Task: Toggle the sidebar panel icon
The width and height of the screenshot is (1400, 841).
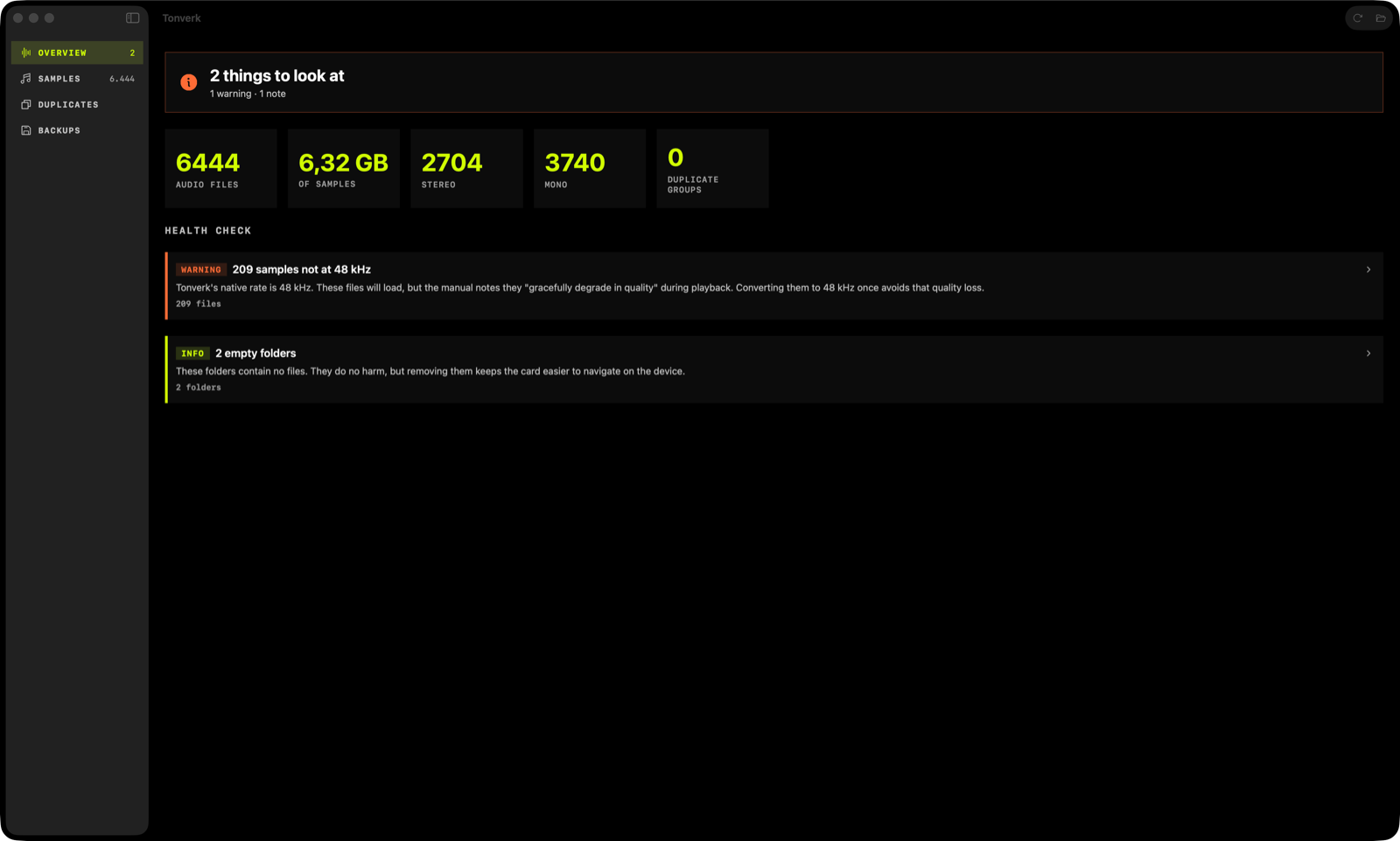Action: point(133,18)
